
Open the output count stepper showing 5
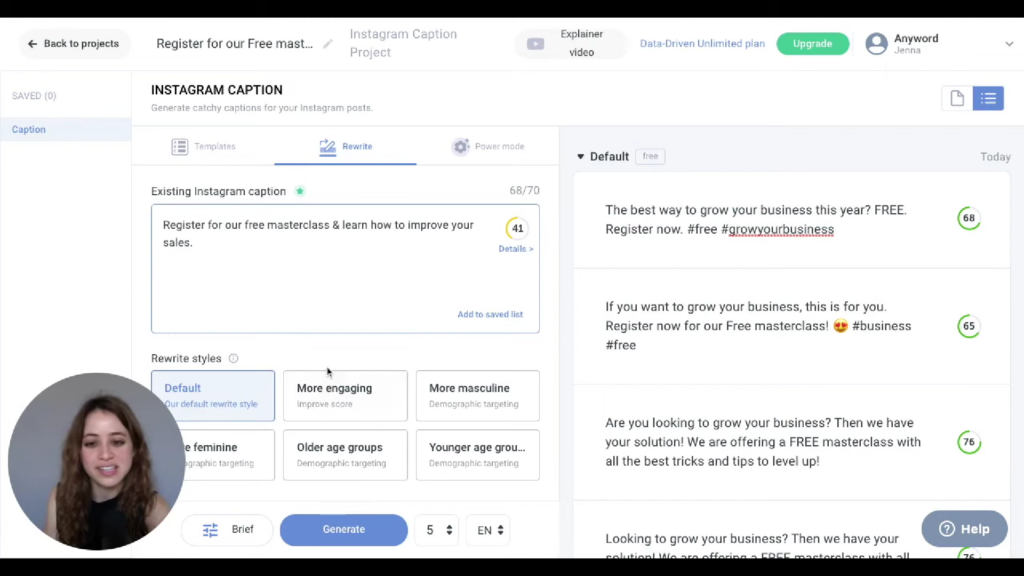pos(436,530)
